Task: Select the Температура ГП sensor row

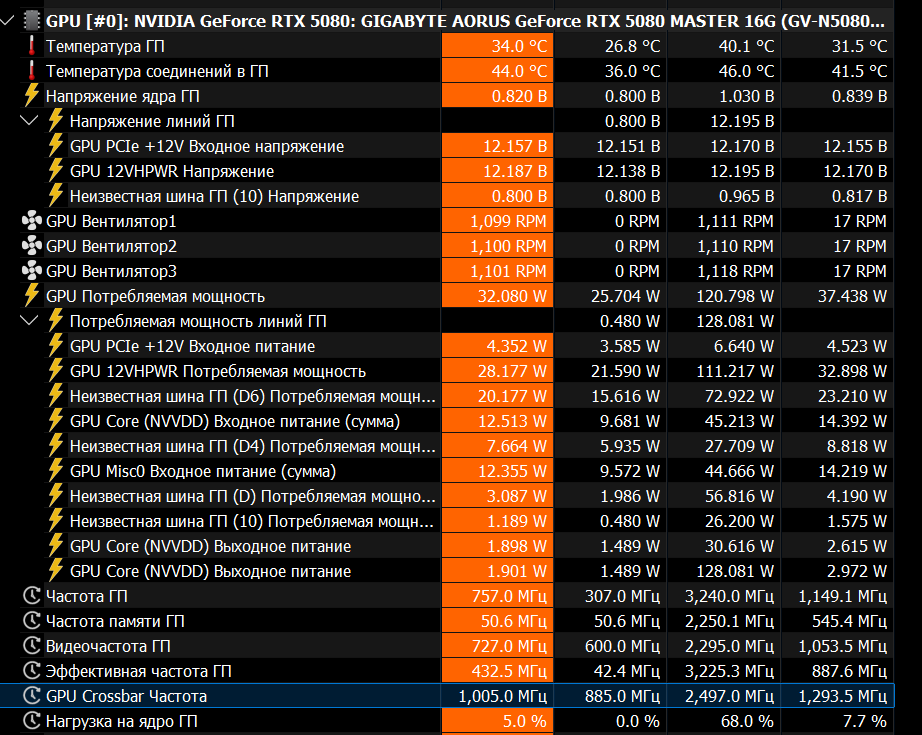Action: (x=447, y=46)
